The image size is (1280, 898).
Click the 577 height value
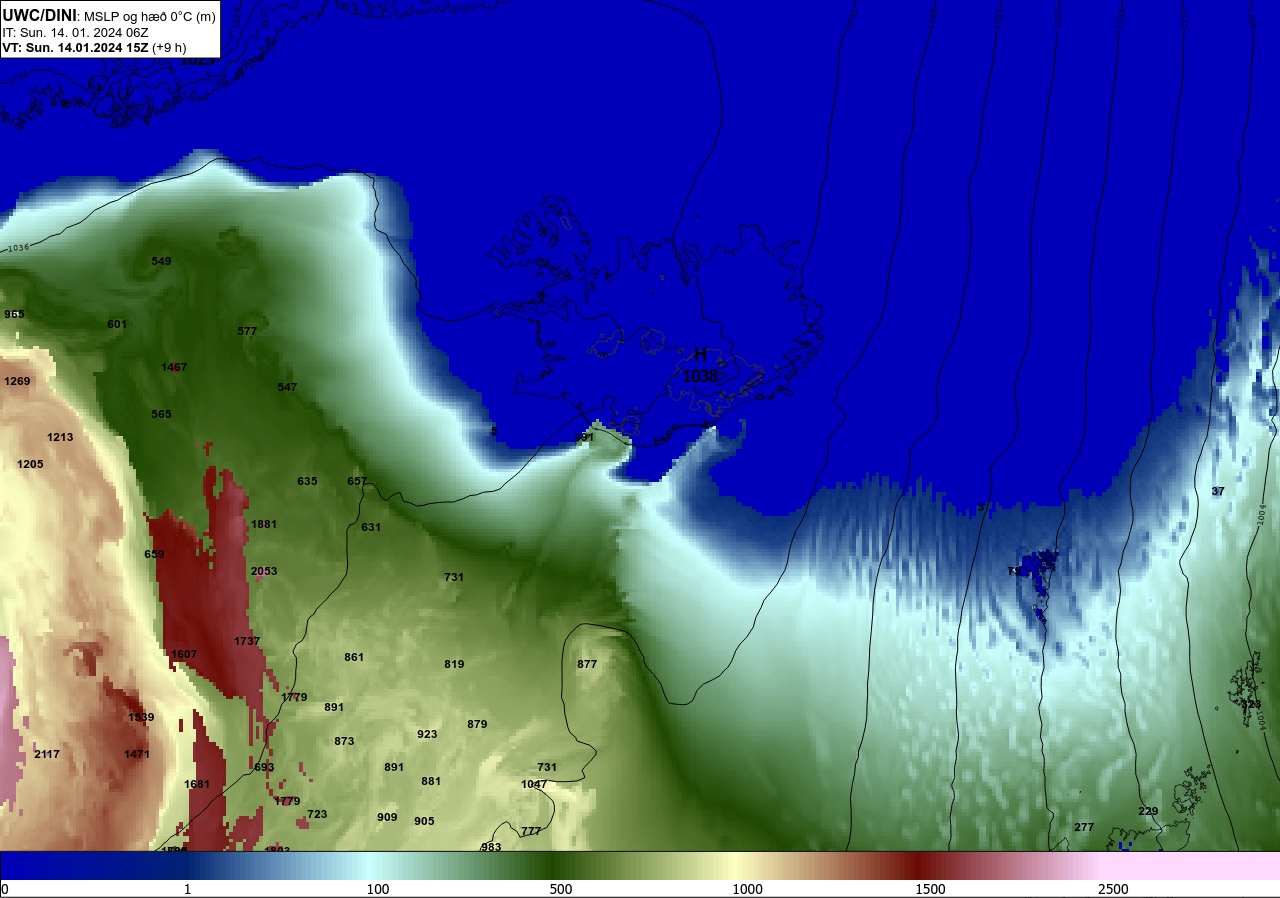point(247,331)
